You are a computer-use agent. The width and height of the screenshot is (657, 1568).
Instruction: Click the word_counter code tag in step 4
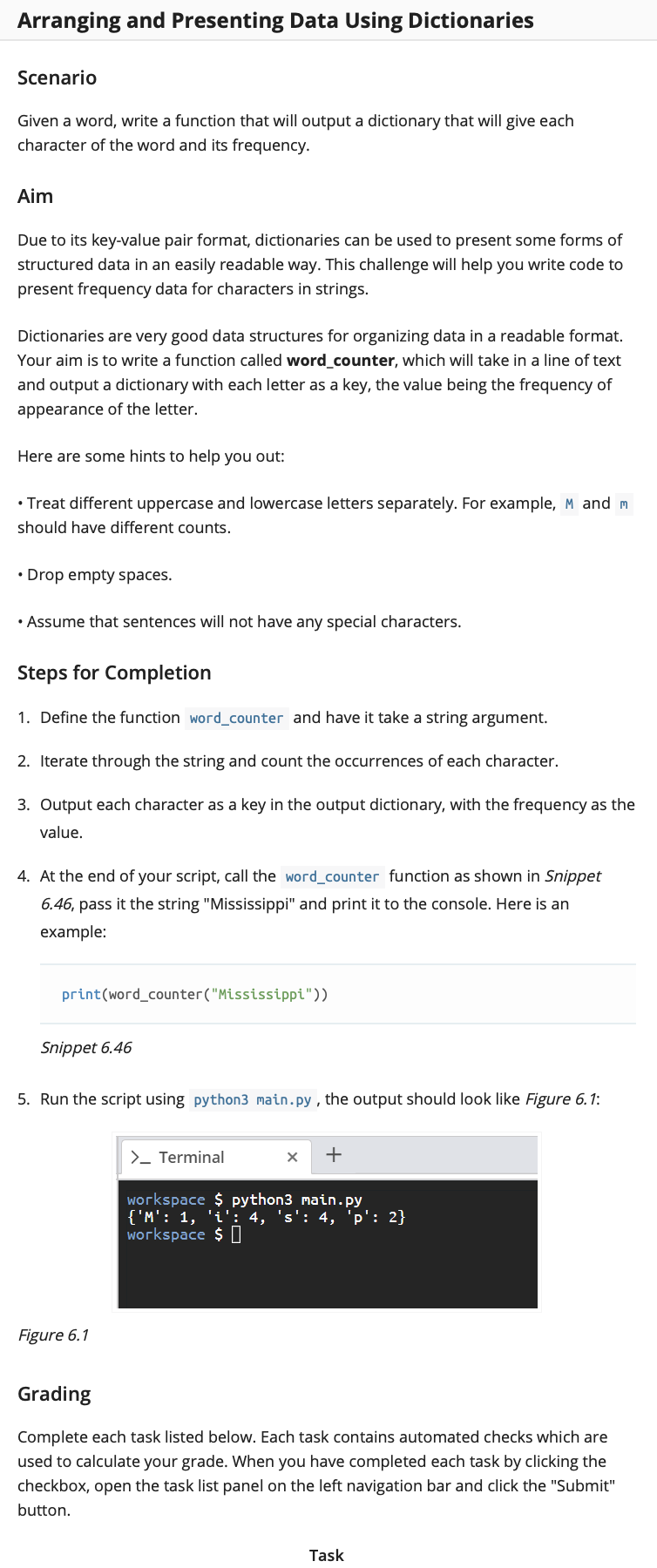332,876
